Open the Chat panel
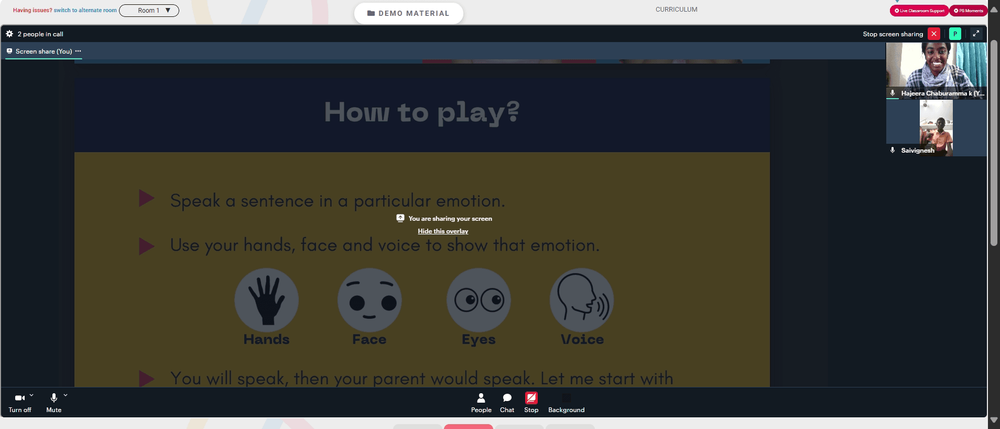Screen dimensions: 1000x429 coord(507,403)
